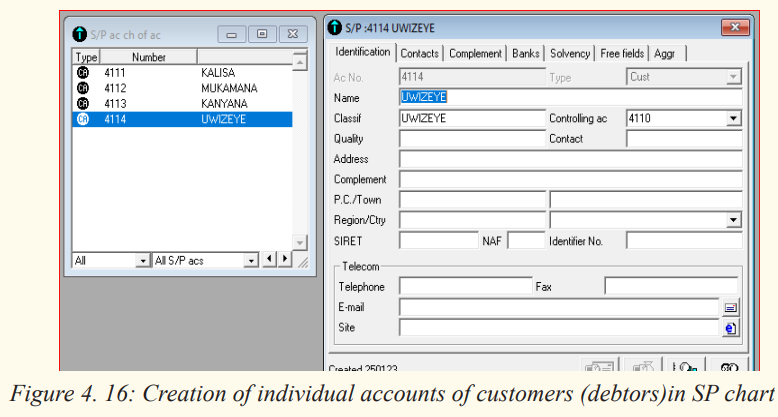This screenshot has height=417, width=778.
Task: Open the Solvency tab
Action: (570, 54)
